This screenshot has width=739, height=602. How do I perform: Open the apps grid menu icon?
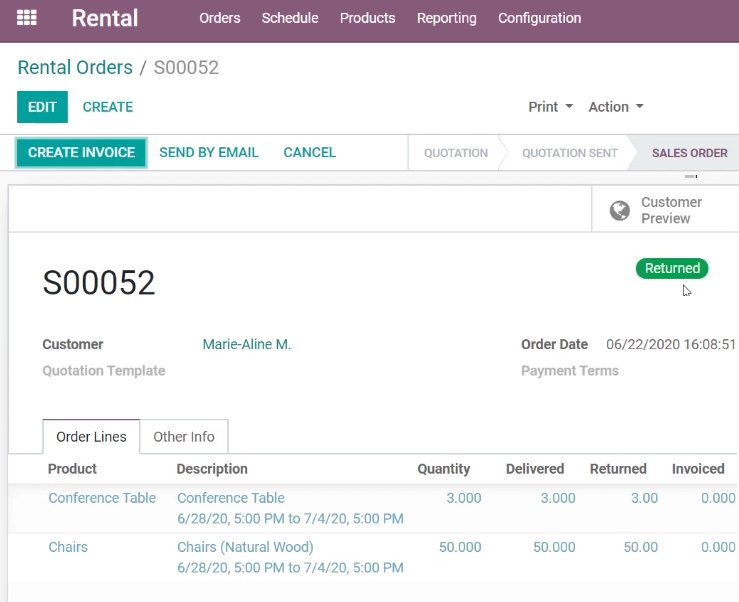(x=27, y=18)
